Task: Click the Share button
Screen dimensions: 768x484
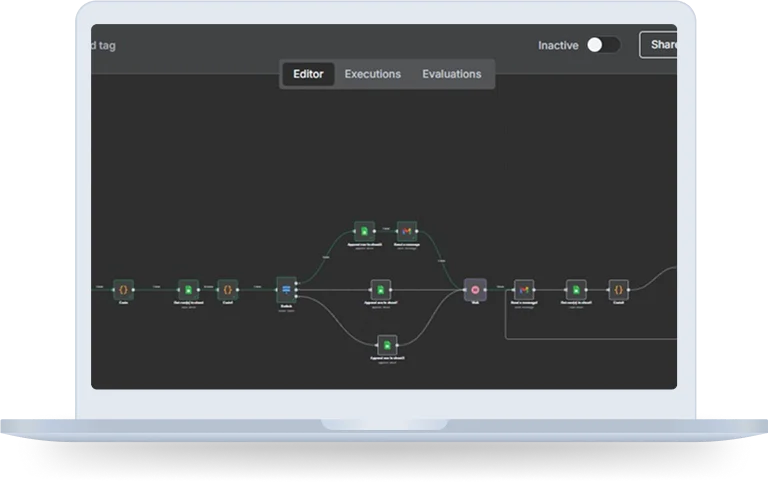Action: click(662, 45)
